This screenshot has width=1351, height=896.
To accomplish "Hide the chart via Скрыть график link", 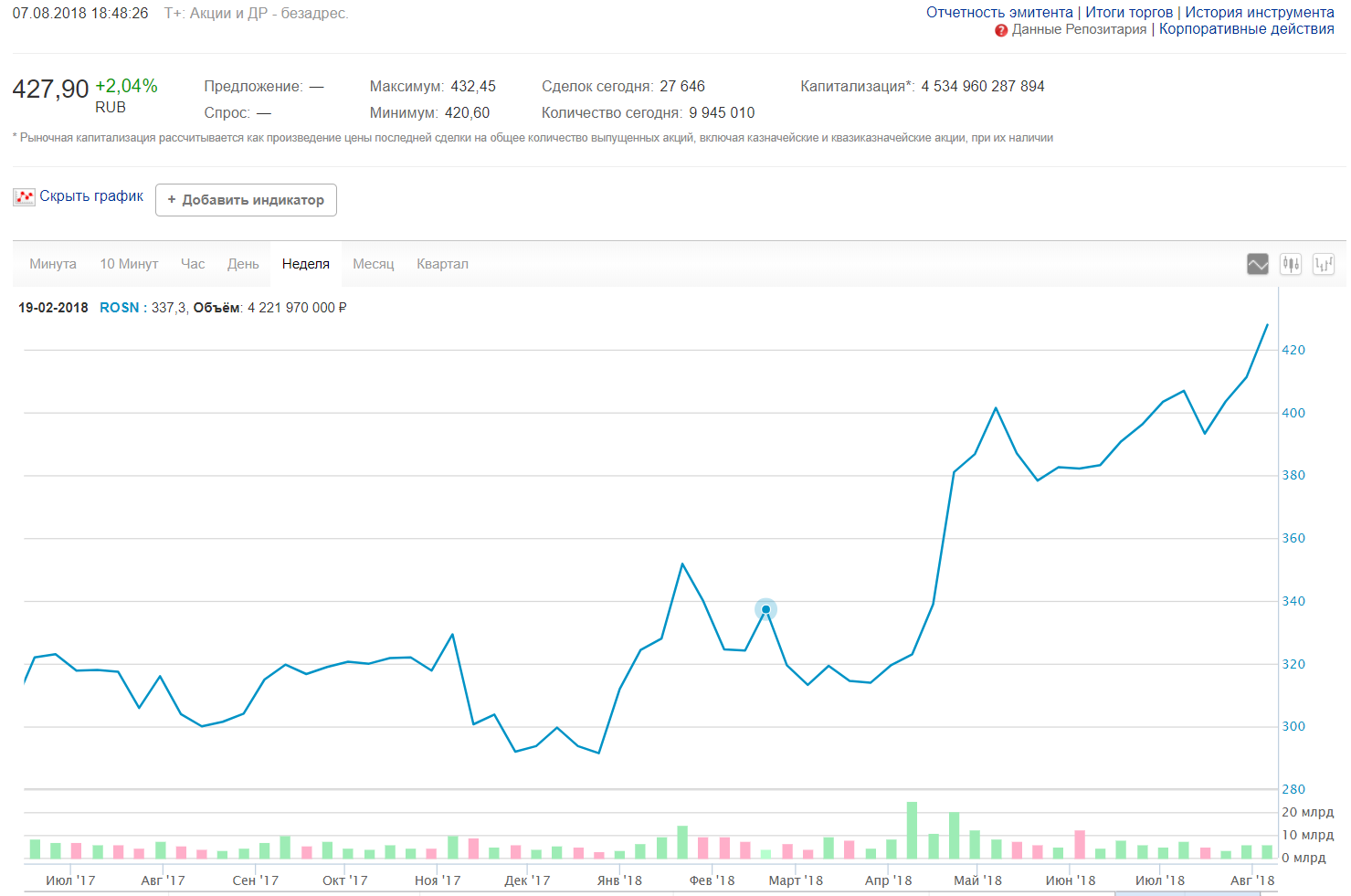I will (x=91, y=196).
